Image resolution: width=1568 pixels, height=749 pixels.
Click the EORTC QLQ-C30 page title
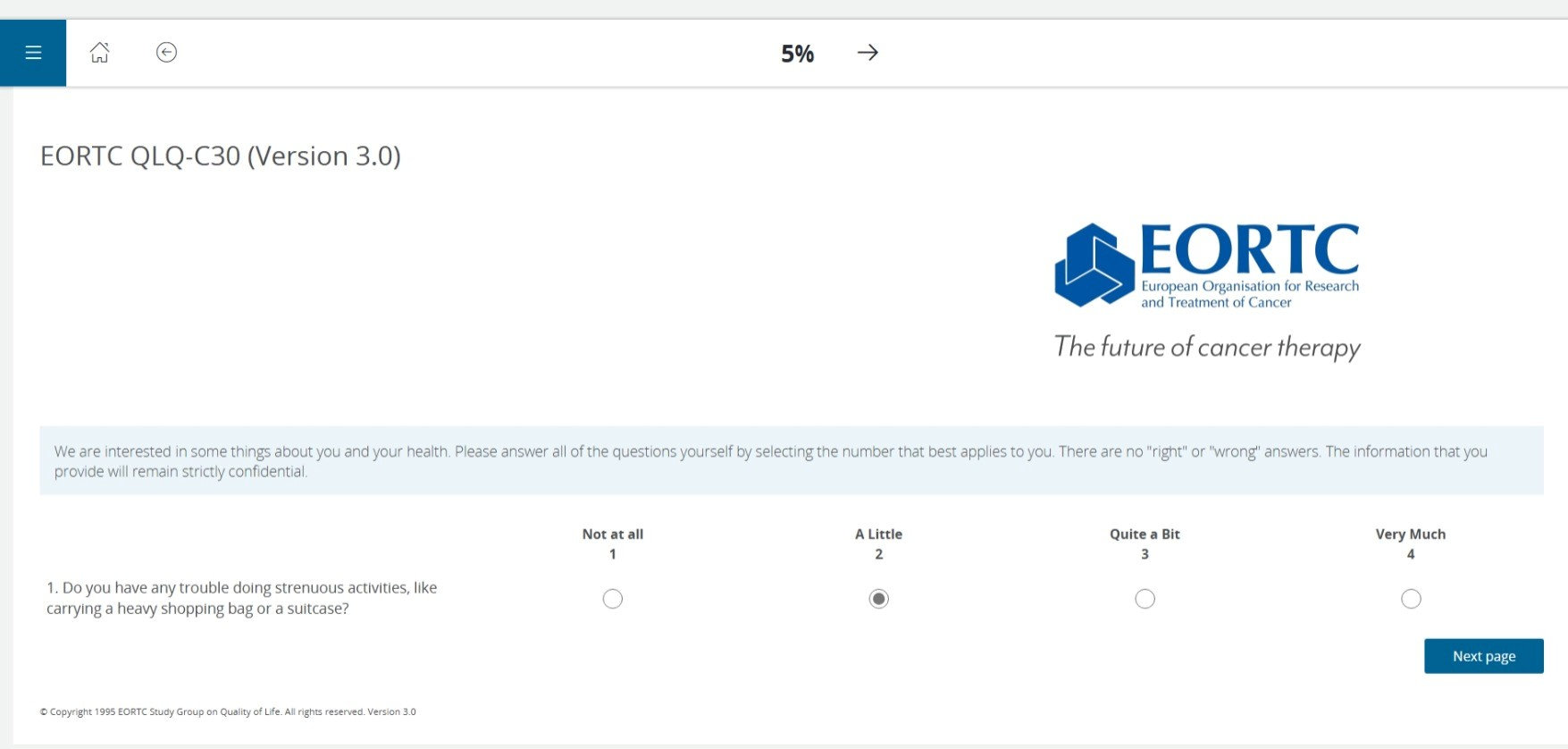(x=221, y=156)
